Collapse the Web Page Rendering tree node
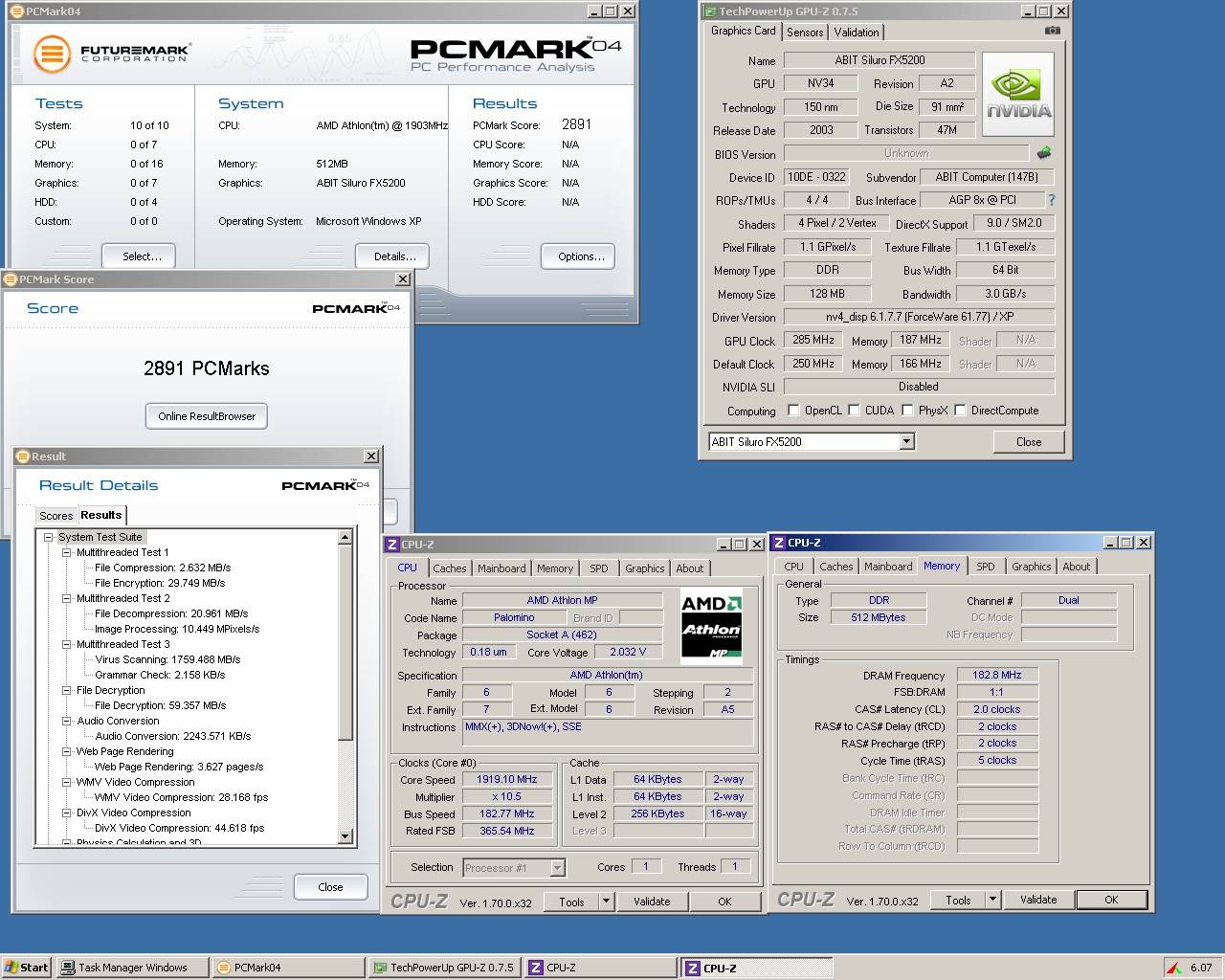The height and width of the screenshot is (980, 1225). [x=66, y=751]
